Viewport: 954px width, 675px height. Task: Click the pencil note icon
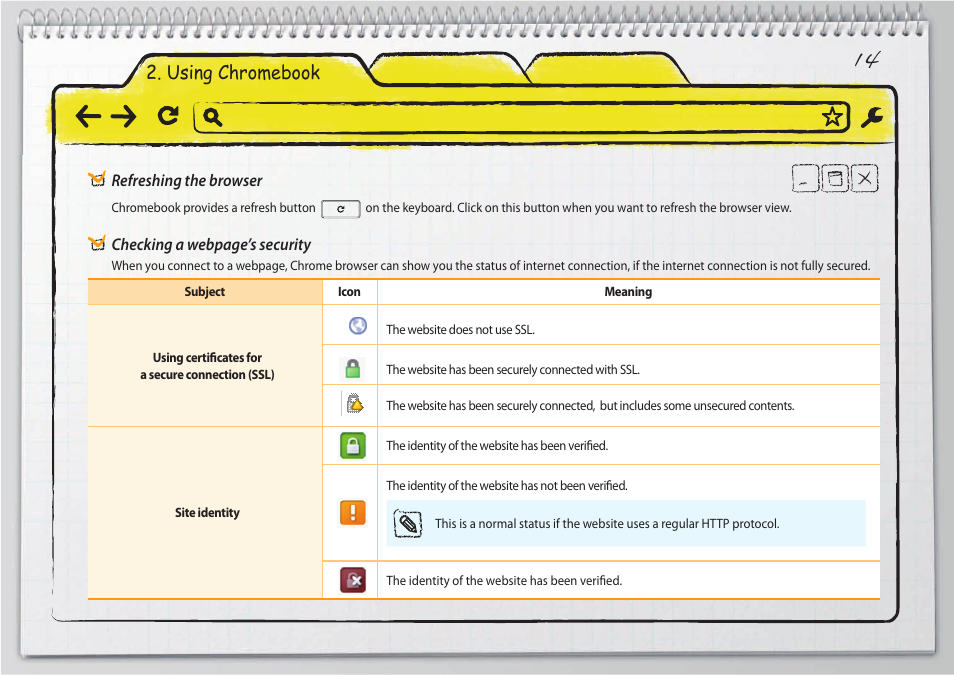pyautogui.click(x=408, y=523)
